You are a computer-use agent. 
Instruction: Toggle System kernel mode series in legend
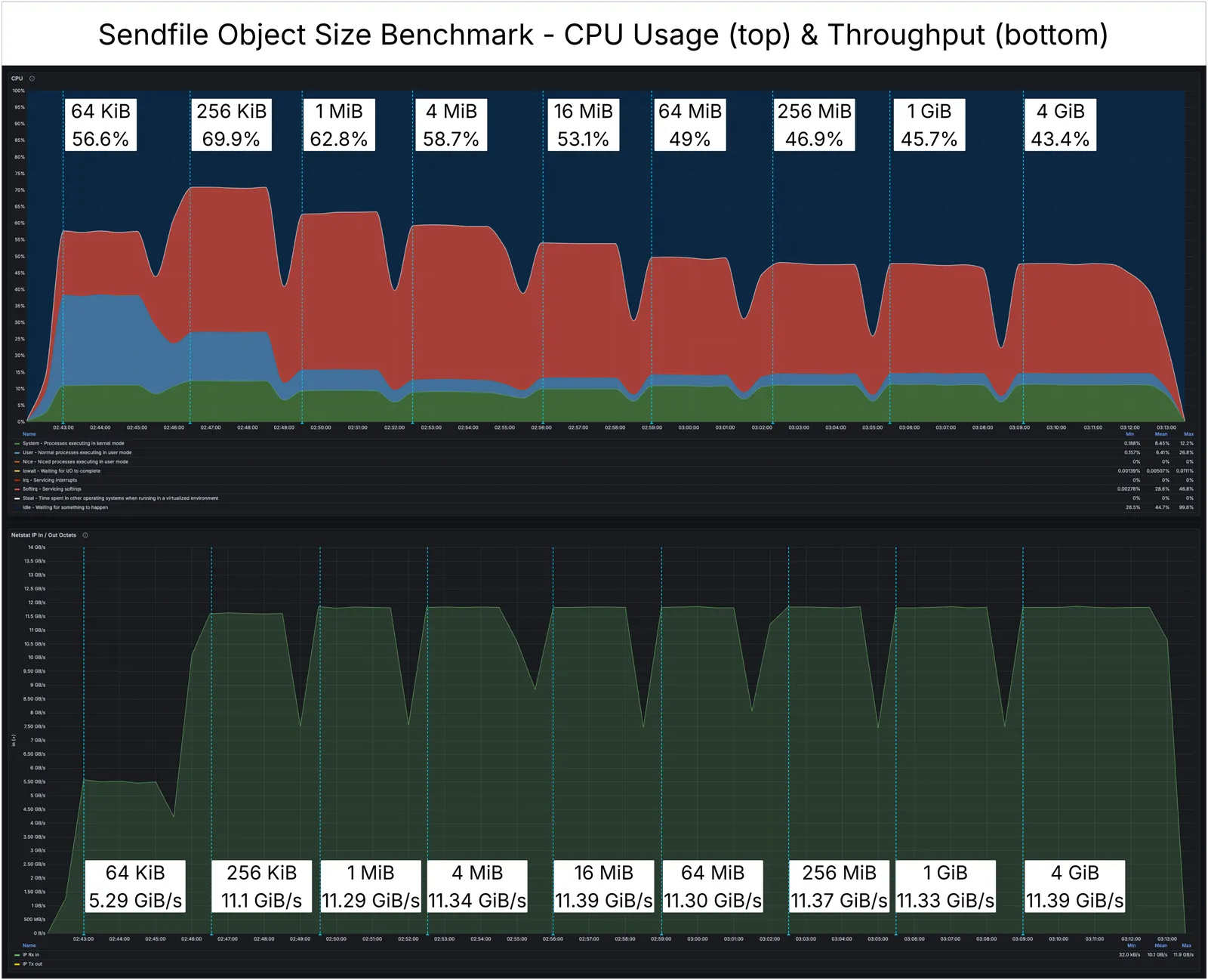point(73,444)
